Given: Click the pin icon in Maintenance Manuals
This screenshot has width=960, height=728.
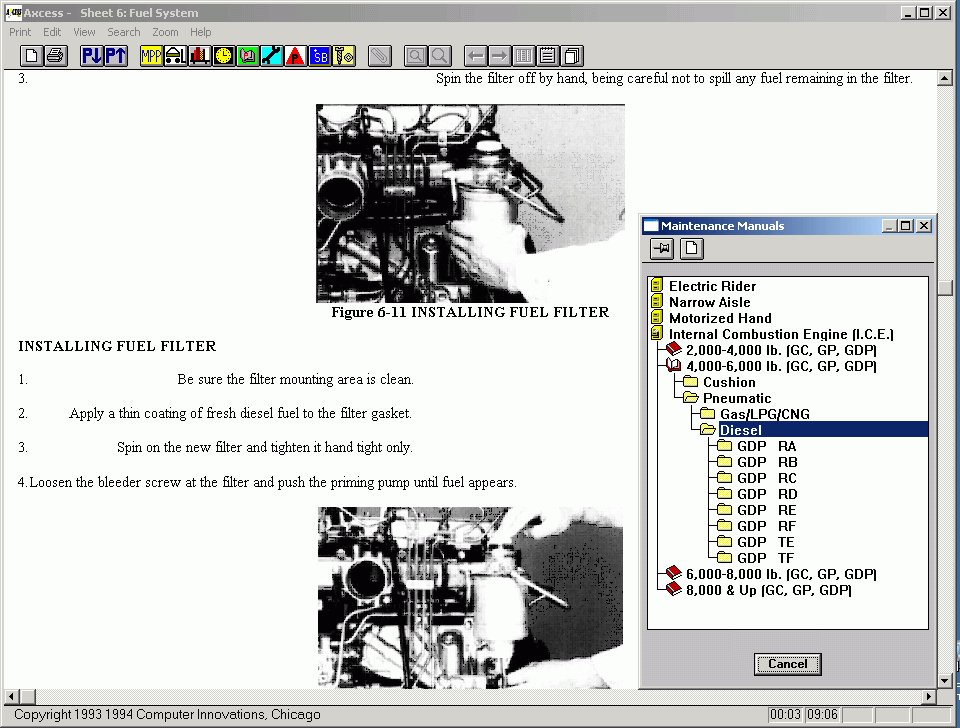Looking at the screenshot, I should pos(662,249).
